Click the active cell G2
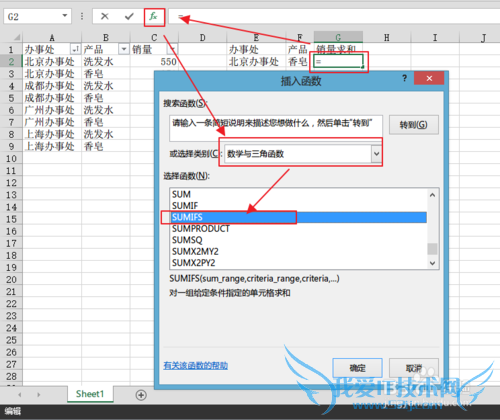The image size is (500, 420). pos(338,62)
